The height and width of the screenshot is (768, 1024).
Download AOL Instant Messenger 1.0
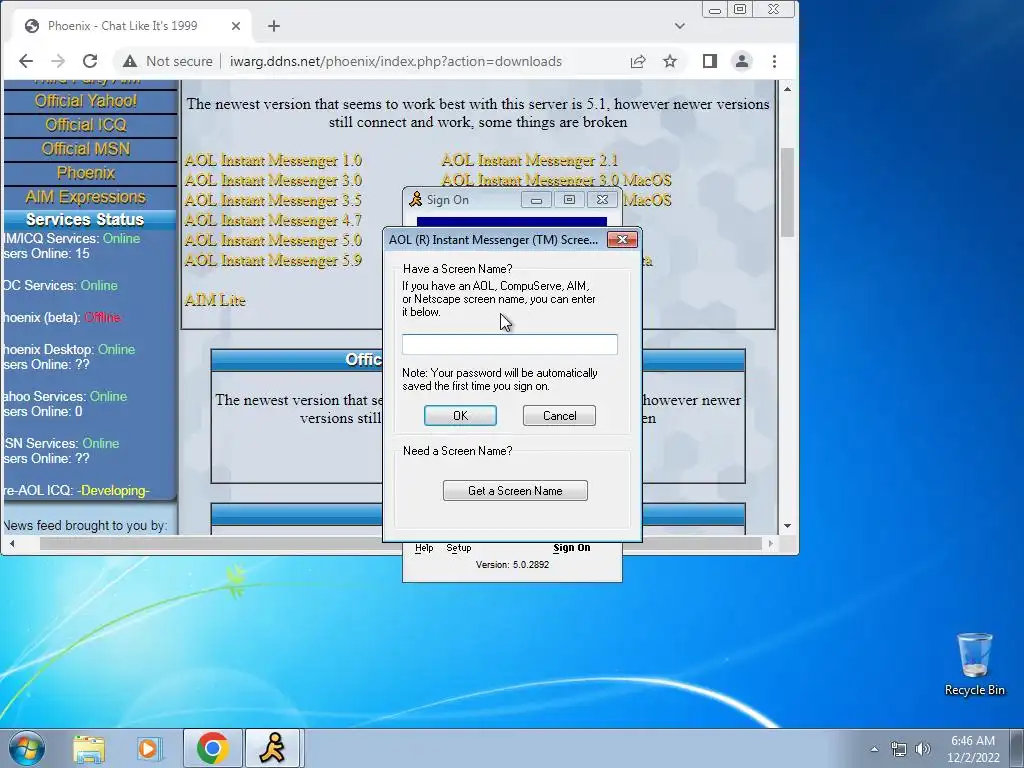coord(273,161)
